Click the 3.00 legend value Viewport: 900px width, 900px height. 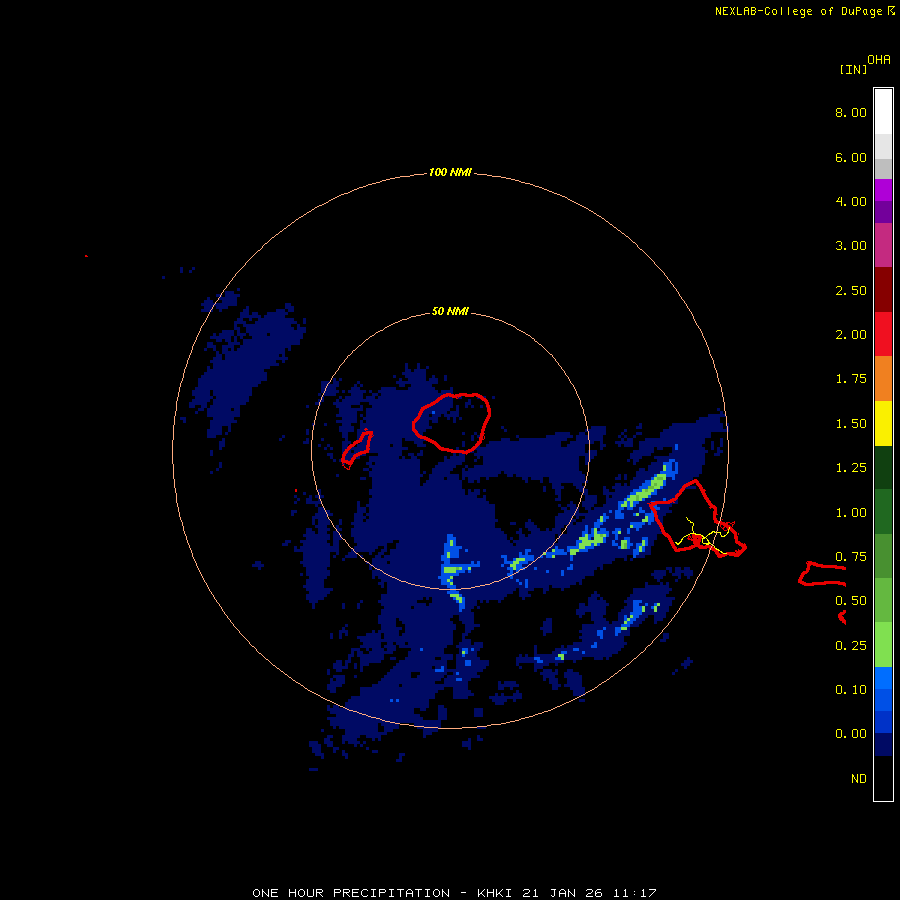point(851,246)
